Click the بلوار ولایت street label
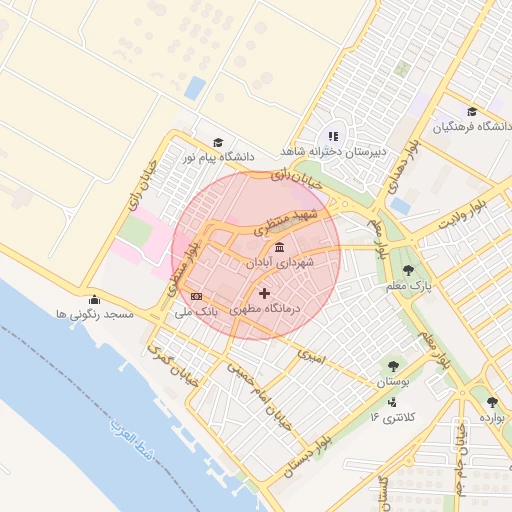The height and width of the screenshot is (512, 512). (x=462, y=214)
